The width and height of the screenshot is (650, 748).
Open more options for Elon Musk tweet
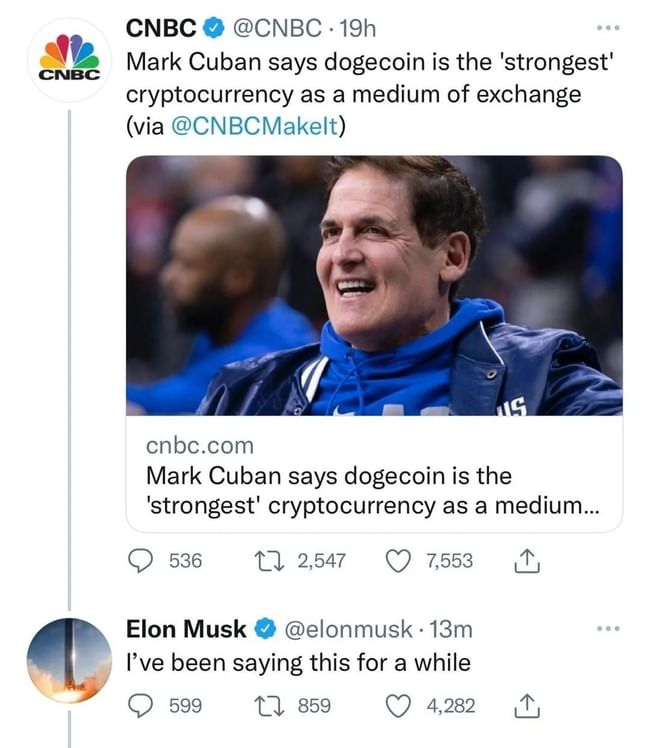[x=607, y=629]
